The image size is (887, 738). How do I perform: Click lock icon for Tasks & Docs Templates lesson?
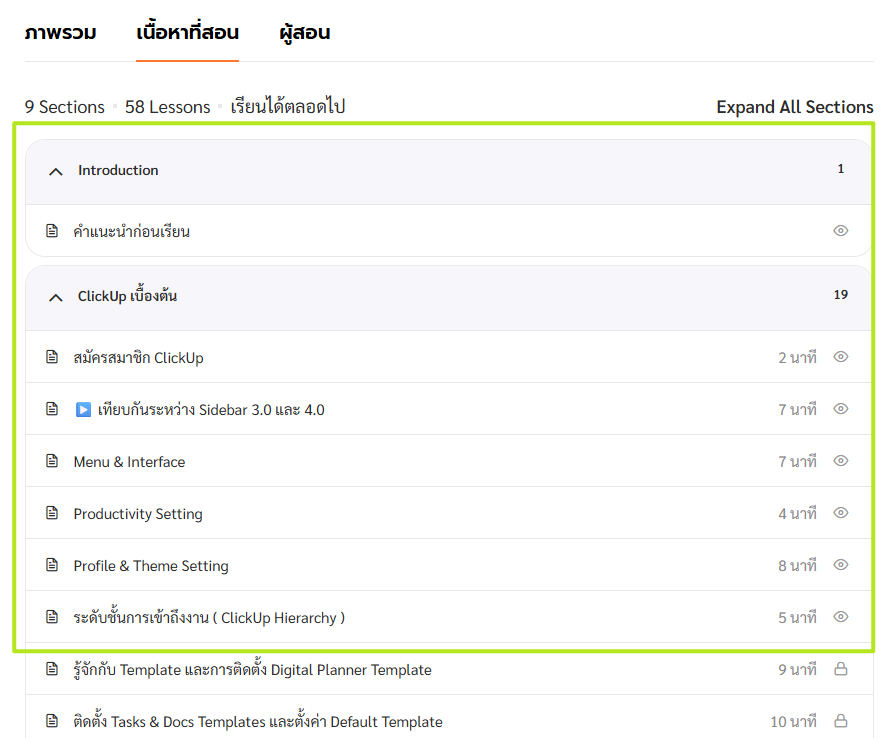[841, 721]
